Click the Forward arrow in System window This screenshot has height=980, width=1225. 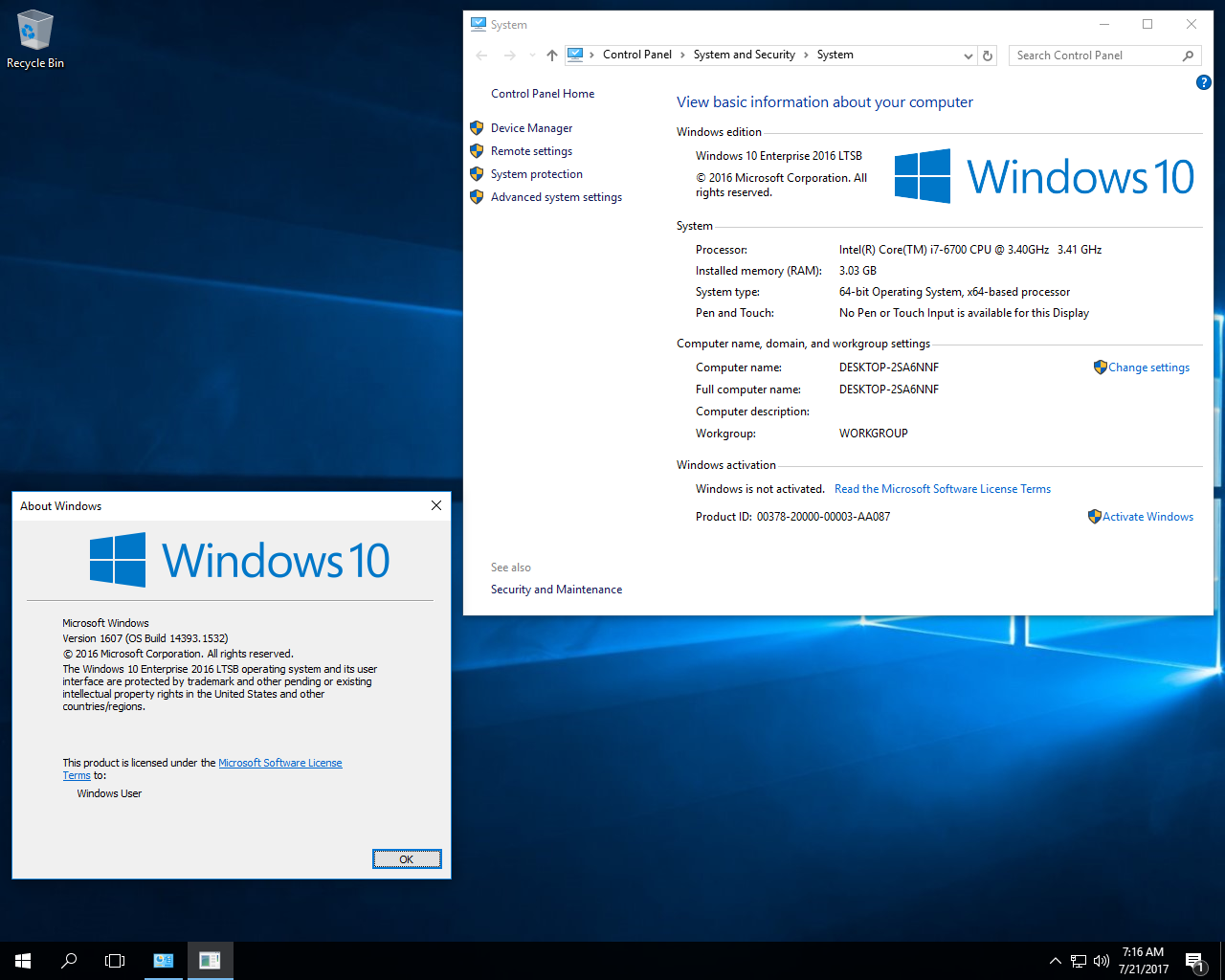pyautogui.click(x=509, y=56)
